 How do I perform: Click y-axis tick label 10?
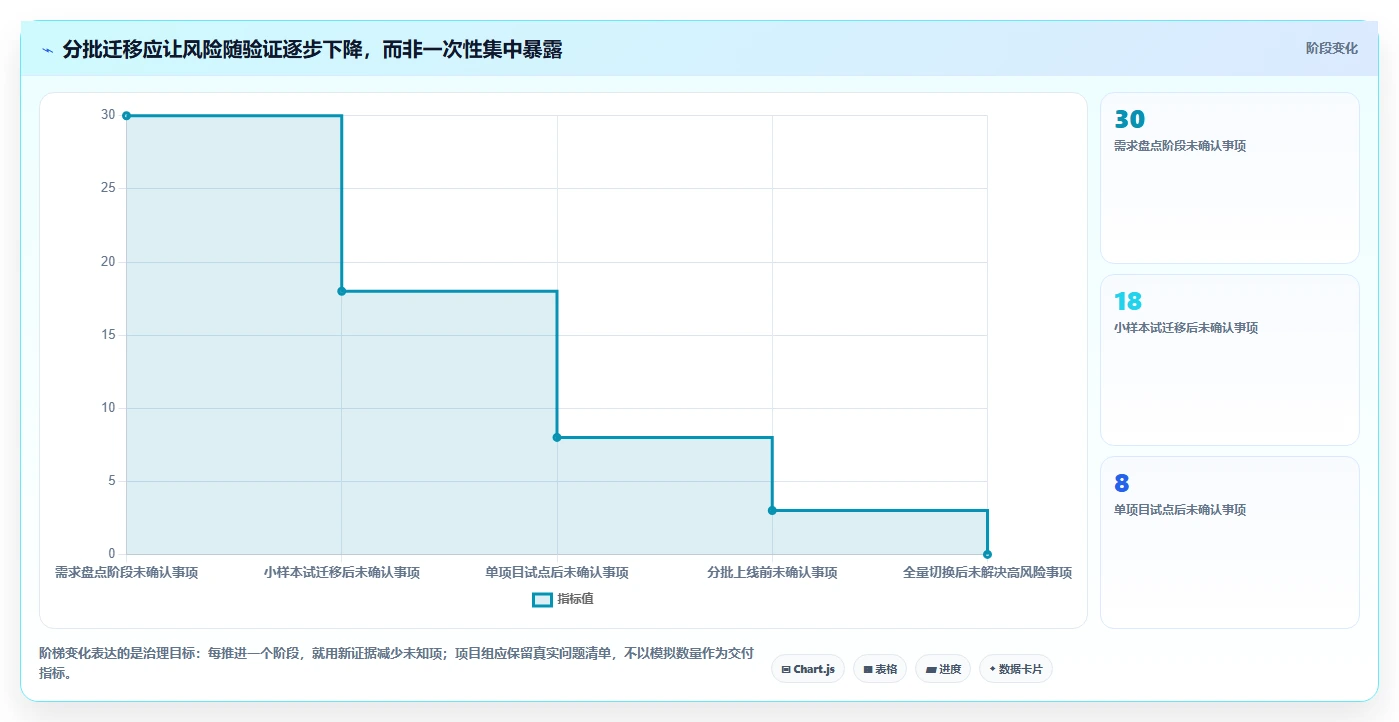point(108,408)
